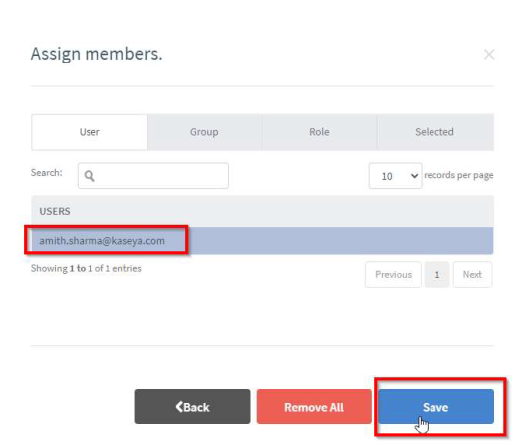This screenshot has width=515, height=445.
Task: Open the records per page dropdown
Action: click(395, 176)
